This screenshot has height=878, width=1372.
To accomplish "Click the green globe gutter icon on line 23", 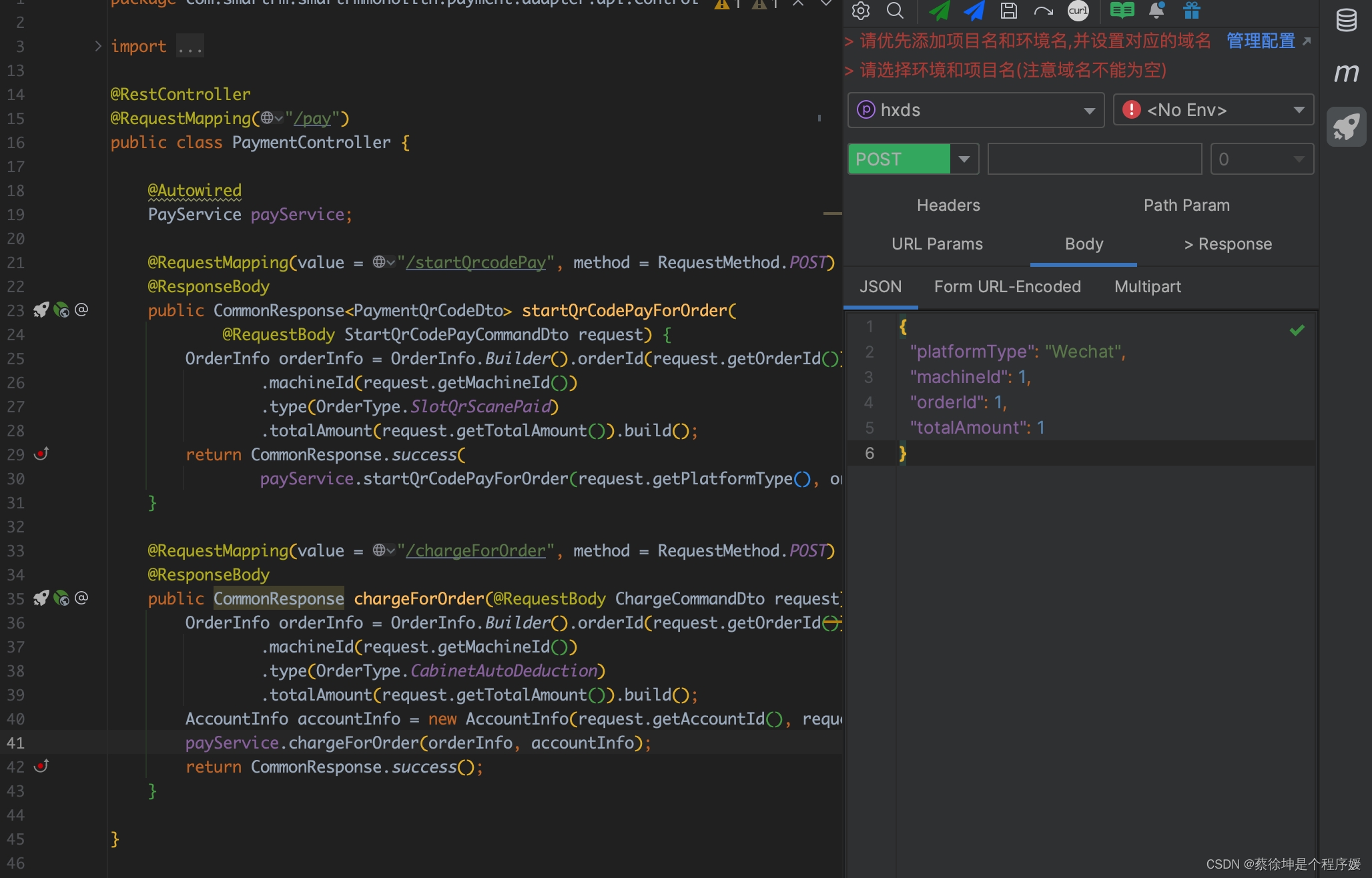I will click(x=61, y=310).
